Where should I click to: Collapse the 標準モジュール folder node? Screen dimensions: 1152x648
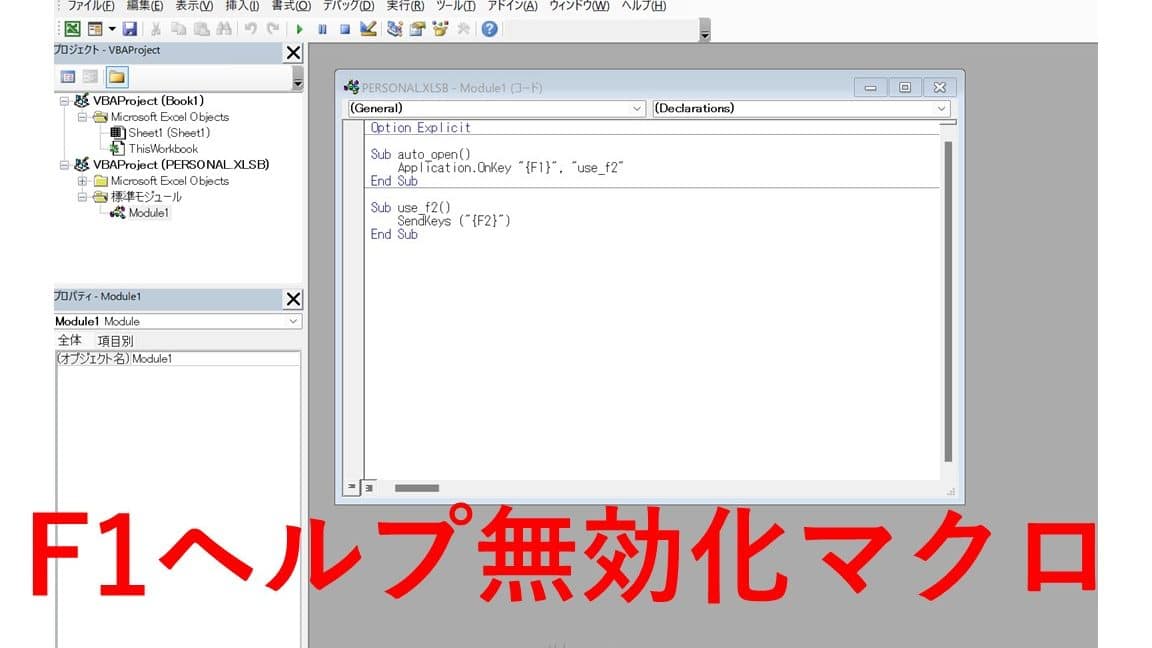pos(82,197)
